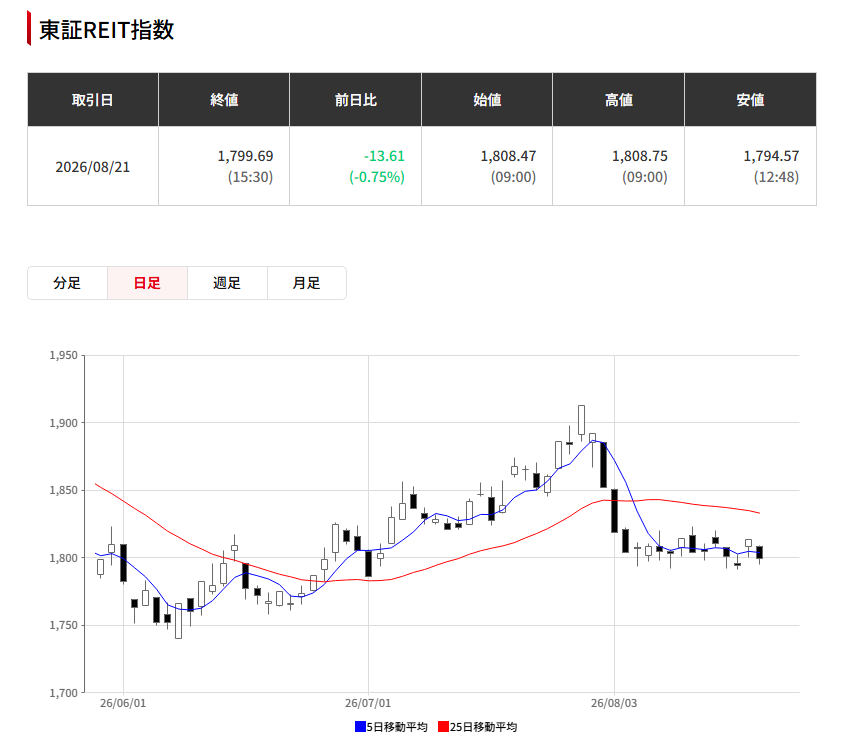Click the 1,850 y-axis label
Viewport: 854px width, 754px height.
(64, 491)
